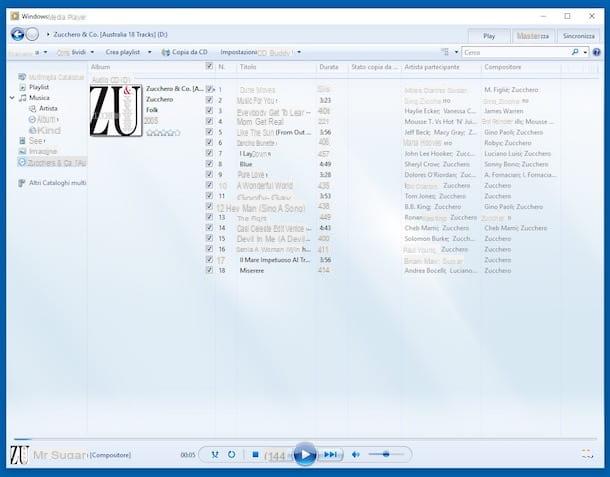Click the Folk genre label
The image size is (610, 477).
(x=152, y=110)
